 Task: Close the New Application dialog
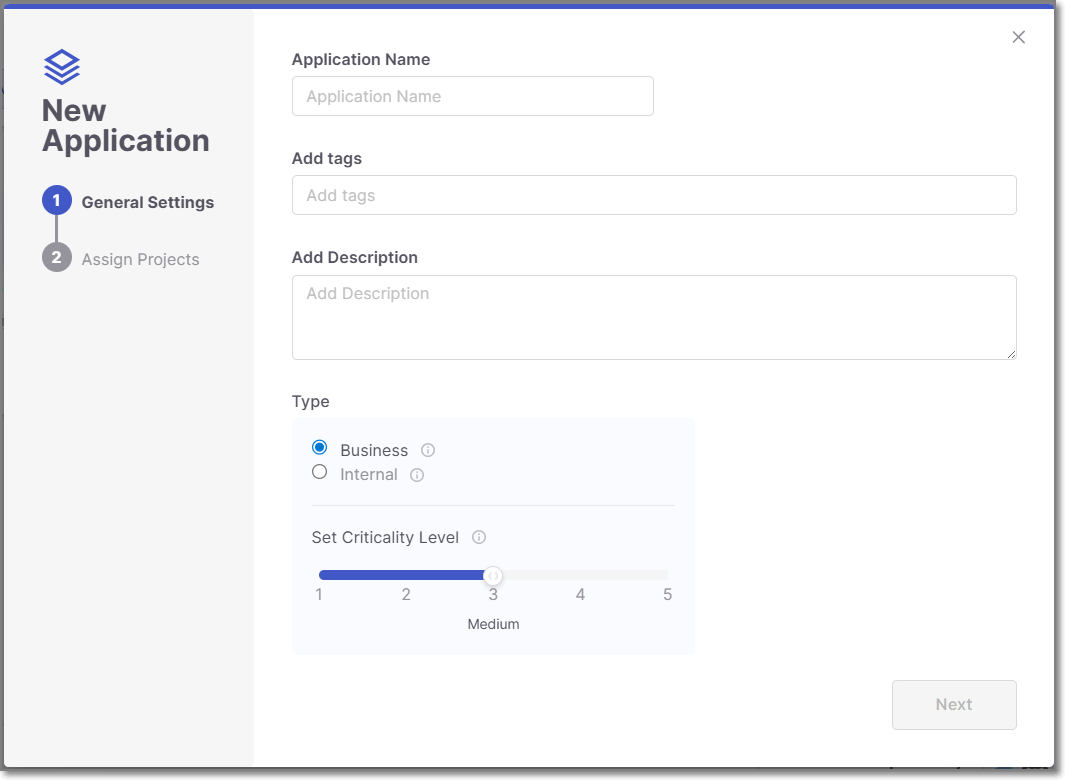pyautogui.click(x=1018, y=37)
